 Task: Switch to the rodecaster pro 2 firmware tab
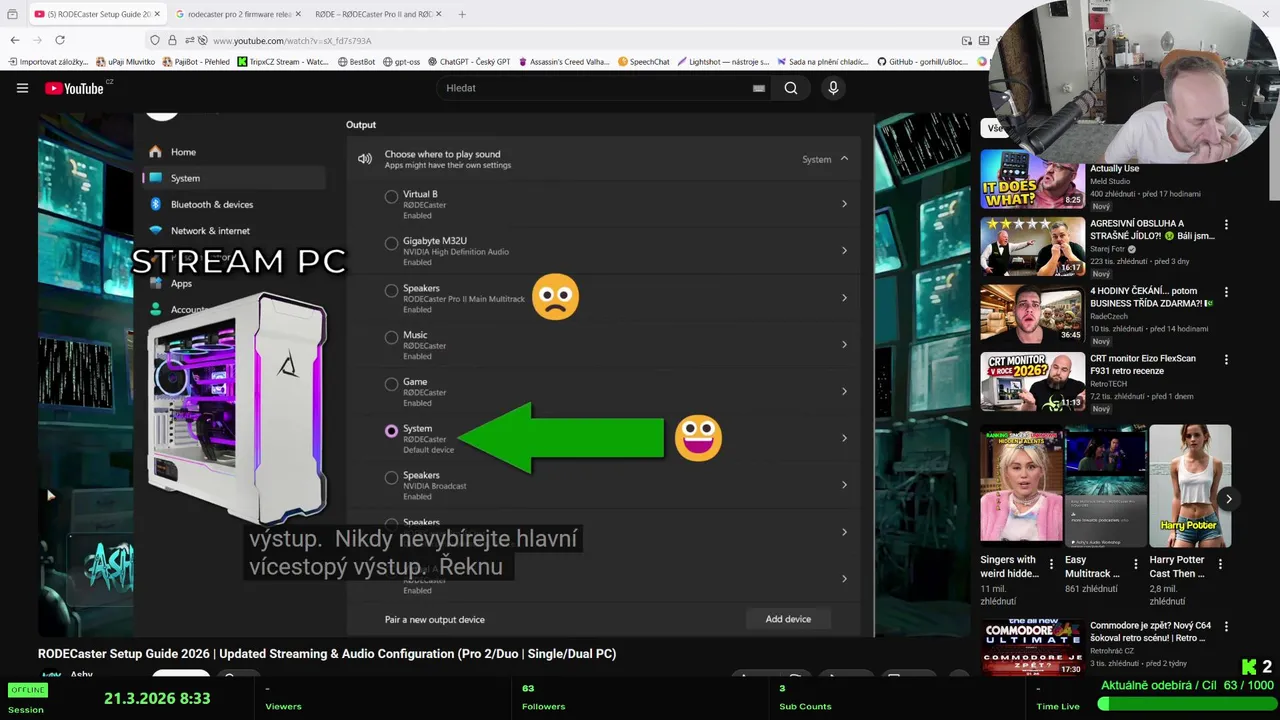click(x=237, y=14)
